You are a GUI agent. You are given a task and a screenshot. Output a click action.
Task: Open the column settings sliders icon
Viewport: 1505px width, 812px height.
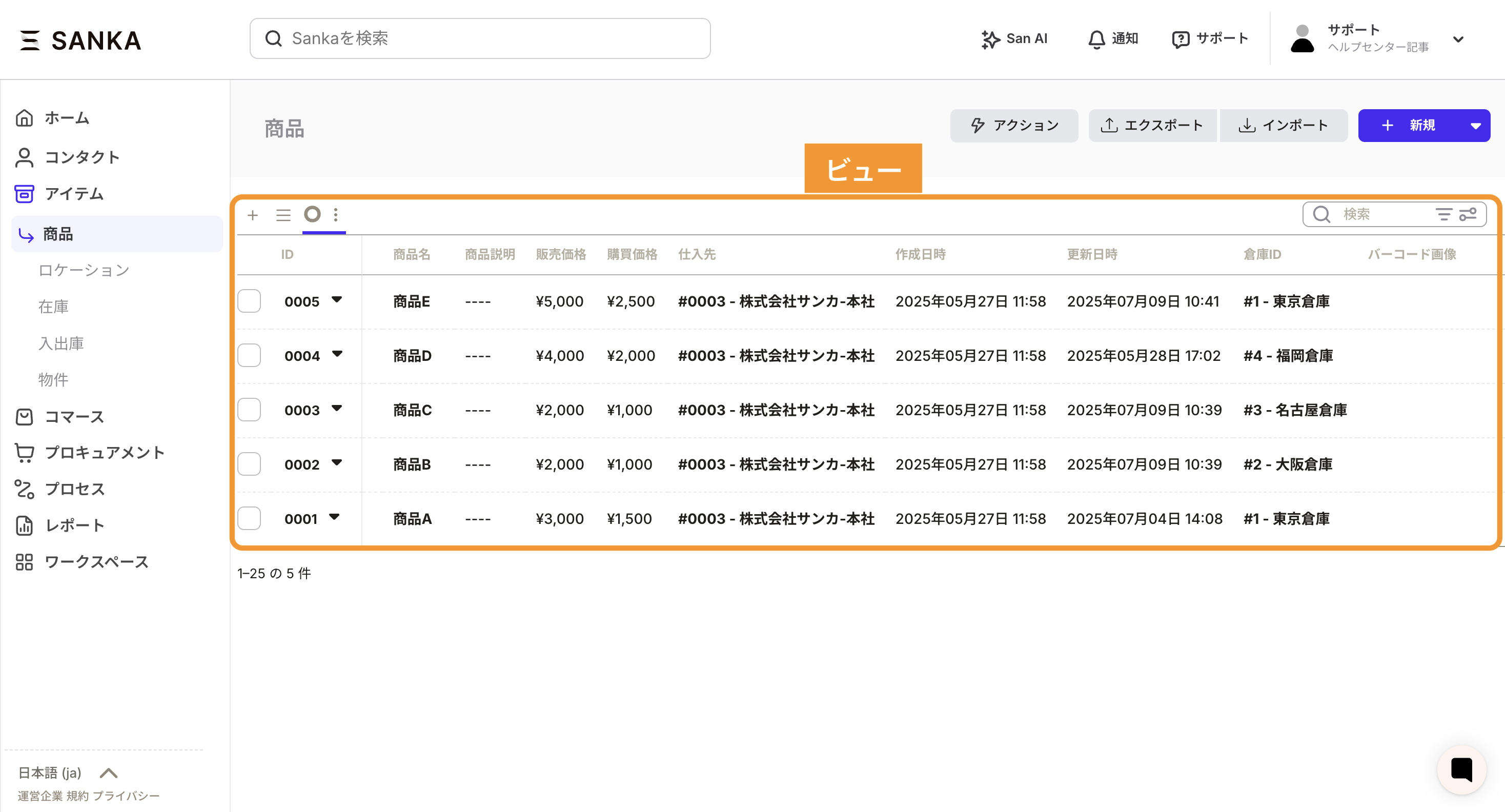(1468, 214)
